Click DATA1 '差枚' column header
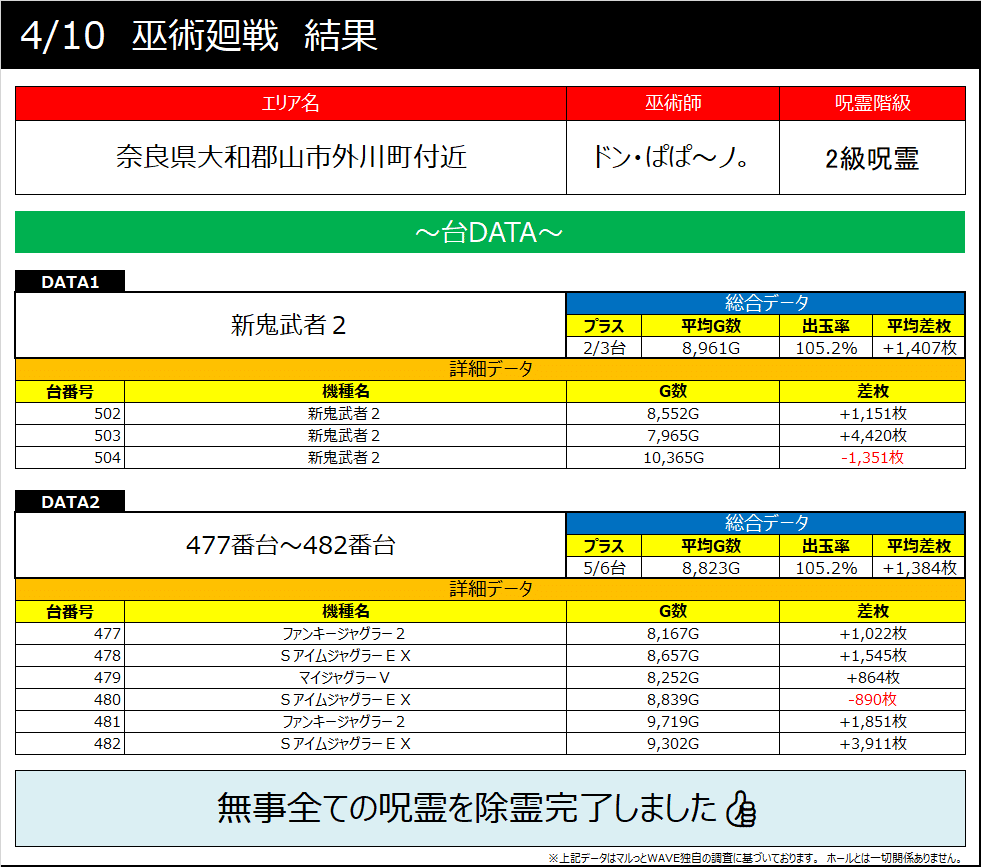The image size is (981, 867). tap(872, 392)
